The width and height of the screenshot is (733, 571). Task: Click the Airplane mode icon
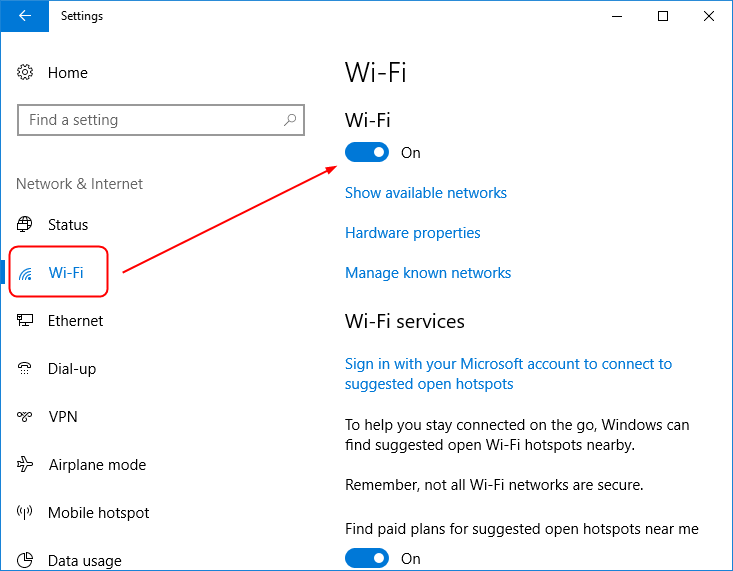(x=26, y=465)
